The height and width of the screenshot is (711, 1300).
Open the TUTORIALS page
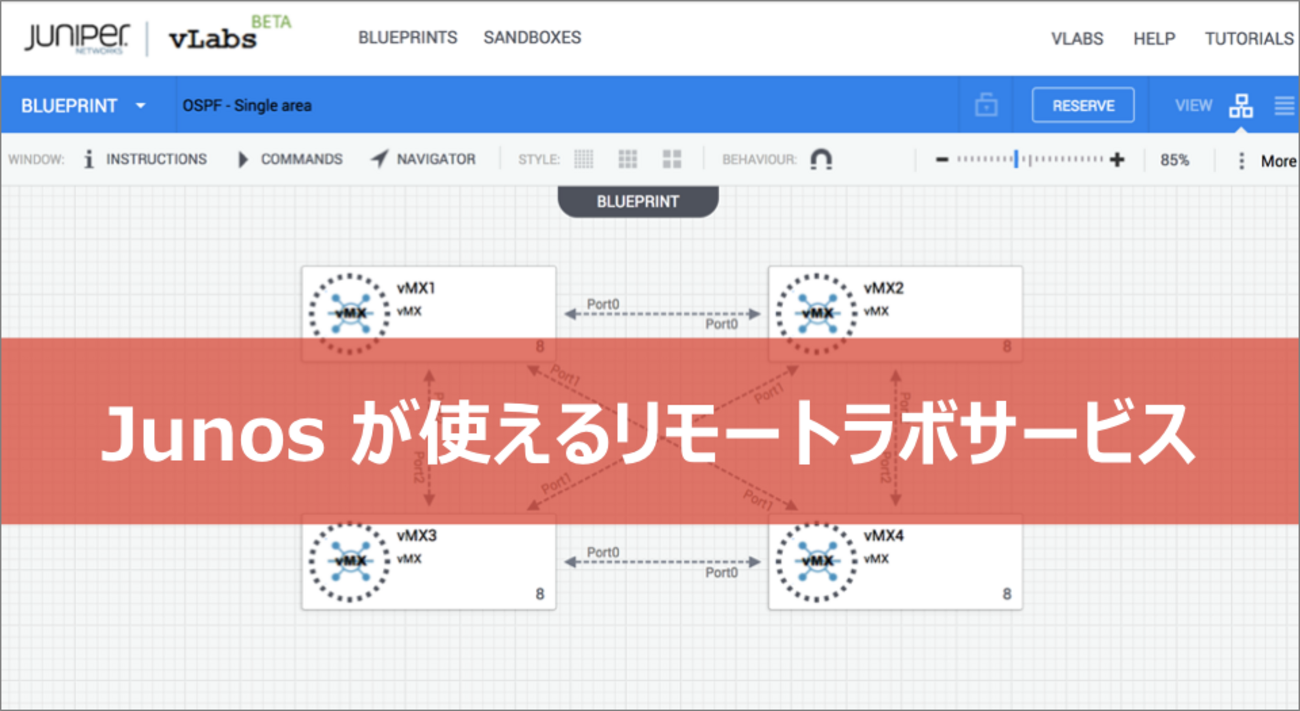click(1249, 39)
